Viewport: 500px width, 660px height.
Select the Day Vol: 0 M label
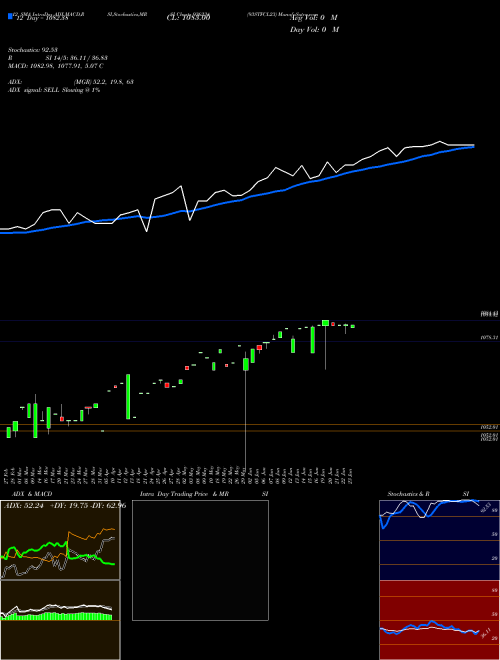[314, 29]
